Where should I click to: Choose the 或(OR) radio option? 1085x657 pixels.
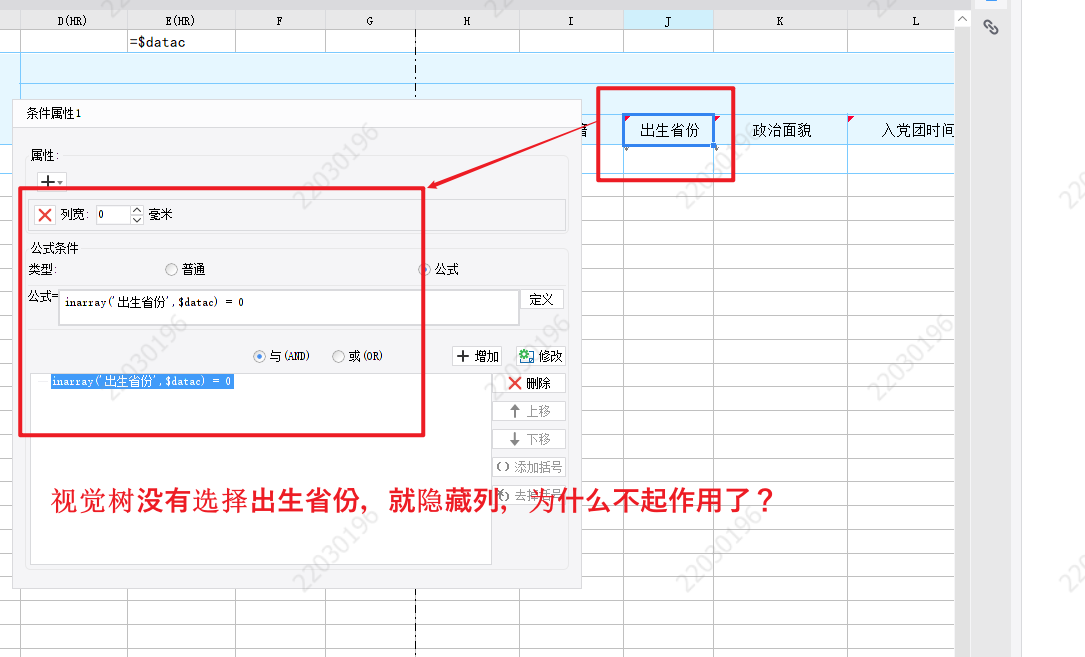[338, 356]
